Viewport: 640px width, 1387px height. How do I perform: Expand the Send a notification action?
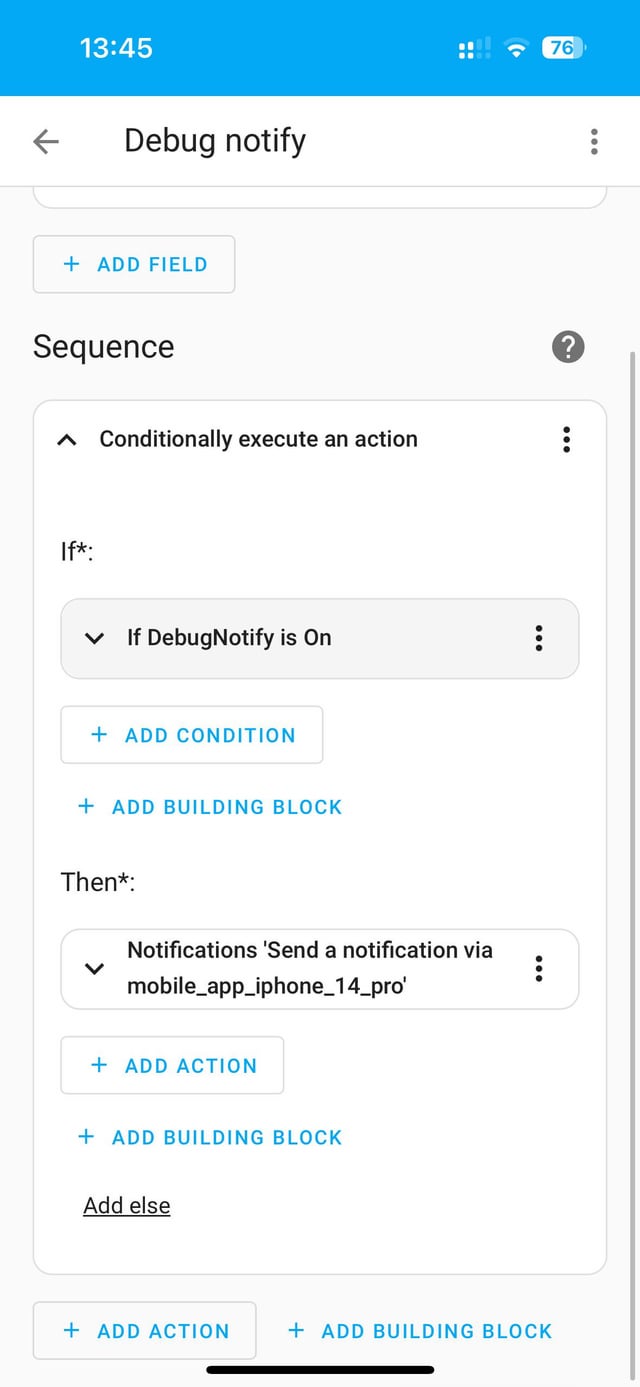click(94, 968)
